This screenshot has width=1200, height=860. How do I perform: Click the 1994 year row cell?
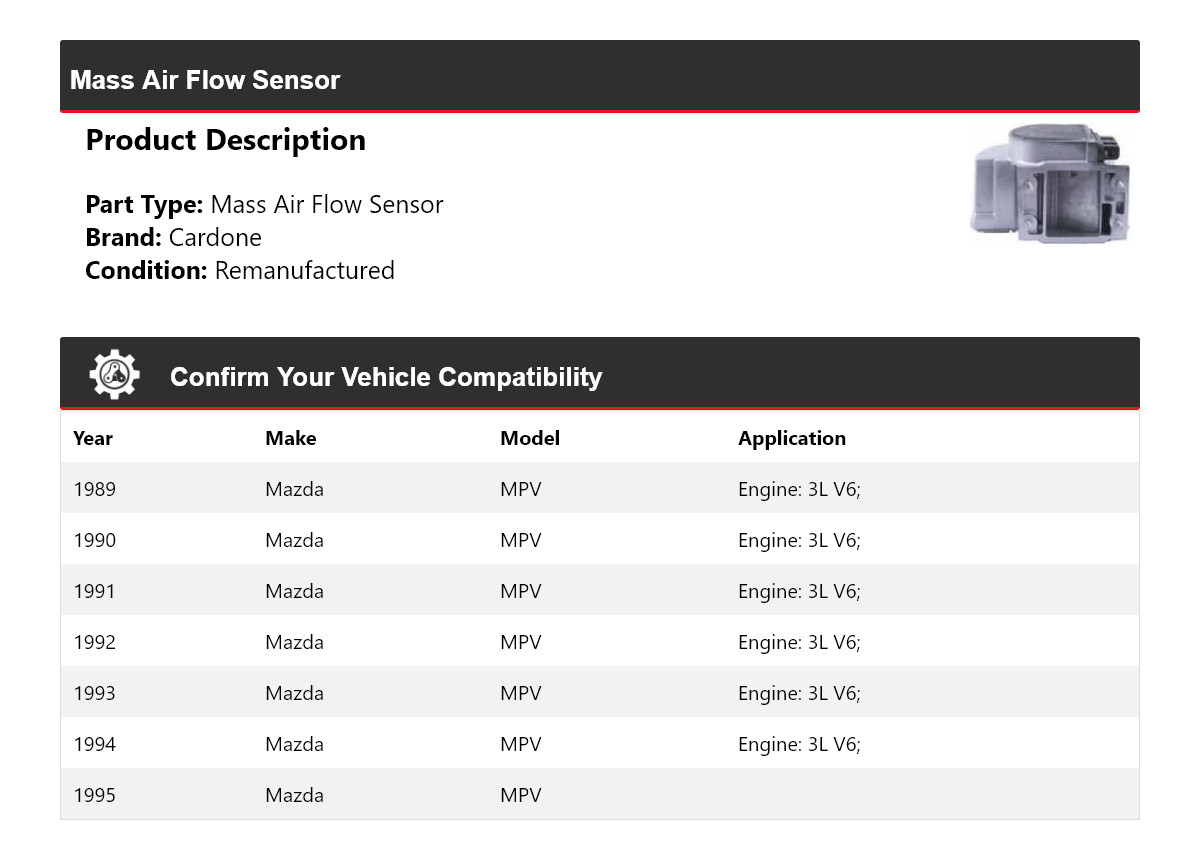(x=95, y=744)
